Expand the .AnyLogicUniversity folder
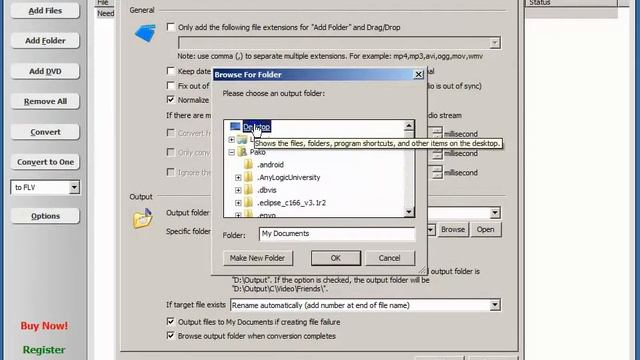Viewport: 640px width, 360px height. [238, 178]
